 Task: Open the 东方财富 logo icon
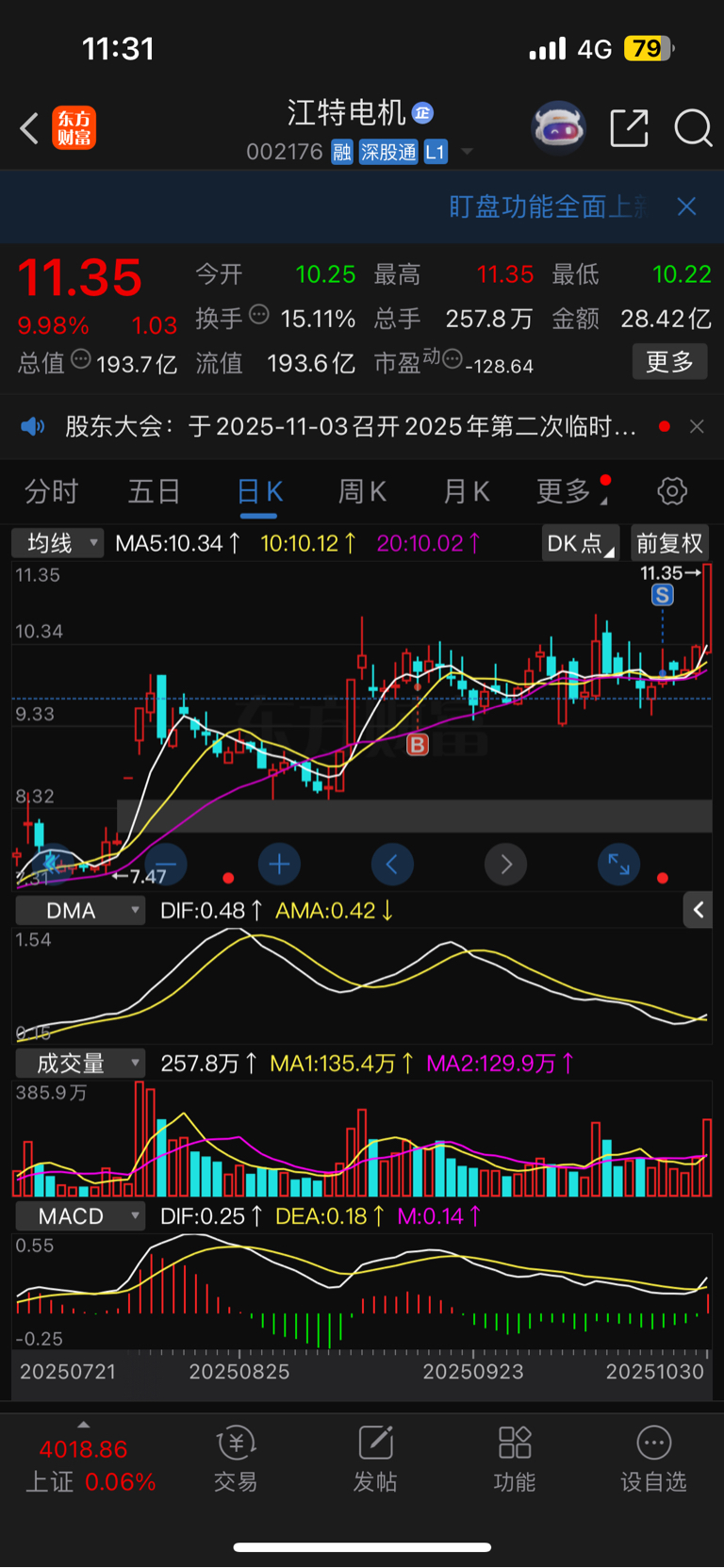(74, 128)
